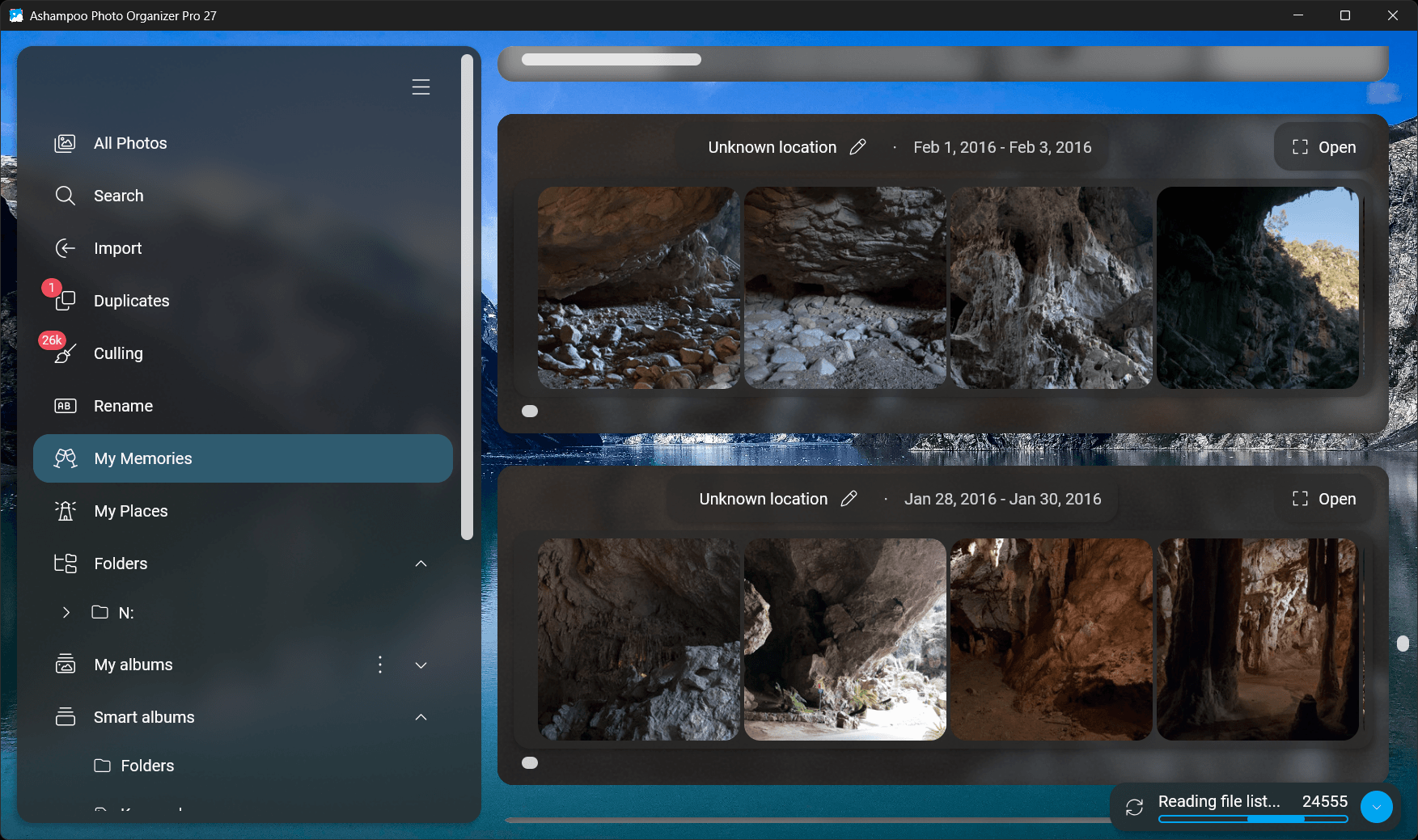Expand the file reading status dropdown button
This screenshot has width=1418, height=840.
[1376, 807]
